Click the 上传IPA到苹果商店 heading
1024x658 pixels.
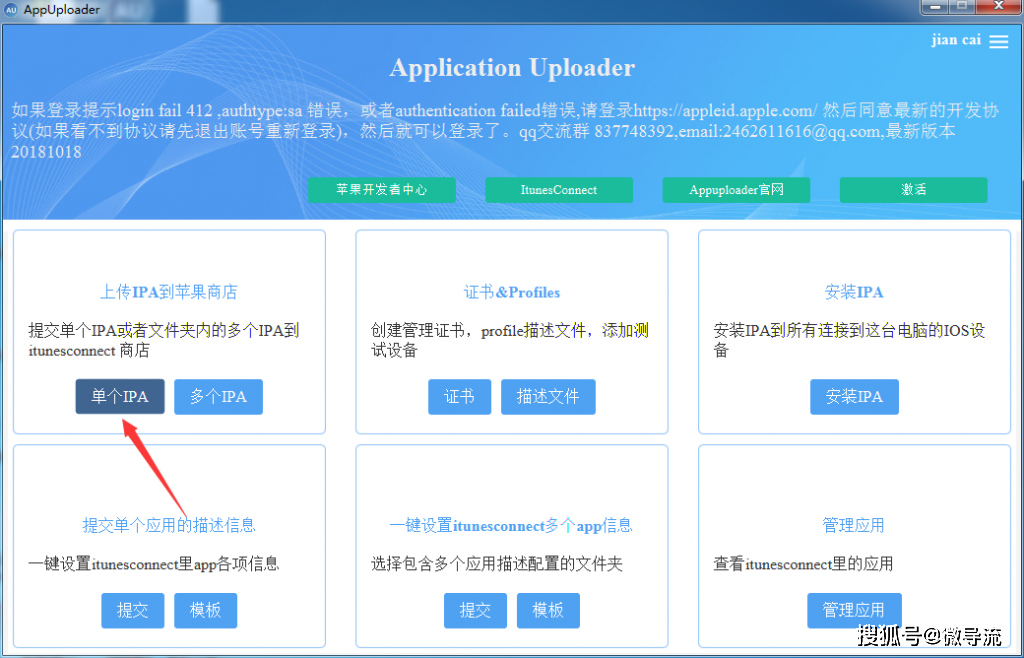click(168, 292)
